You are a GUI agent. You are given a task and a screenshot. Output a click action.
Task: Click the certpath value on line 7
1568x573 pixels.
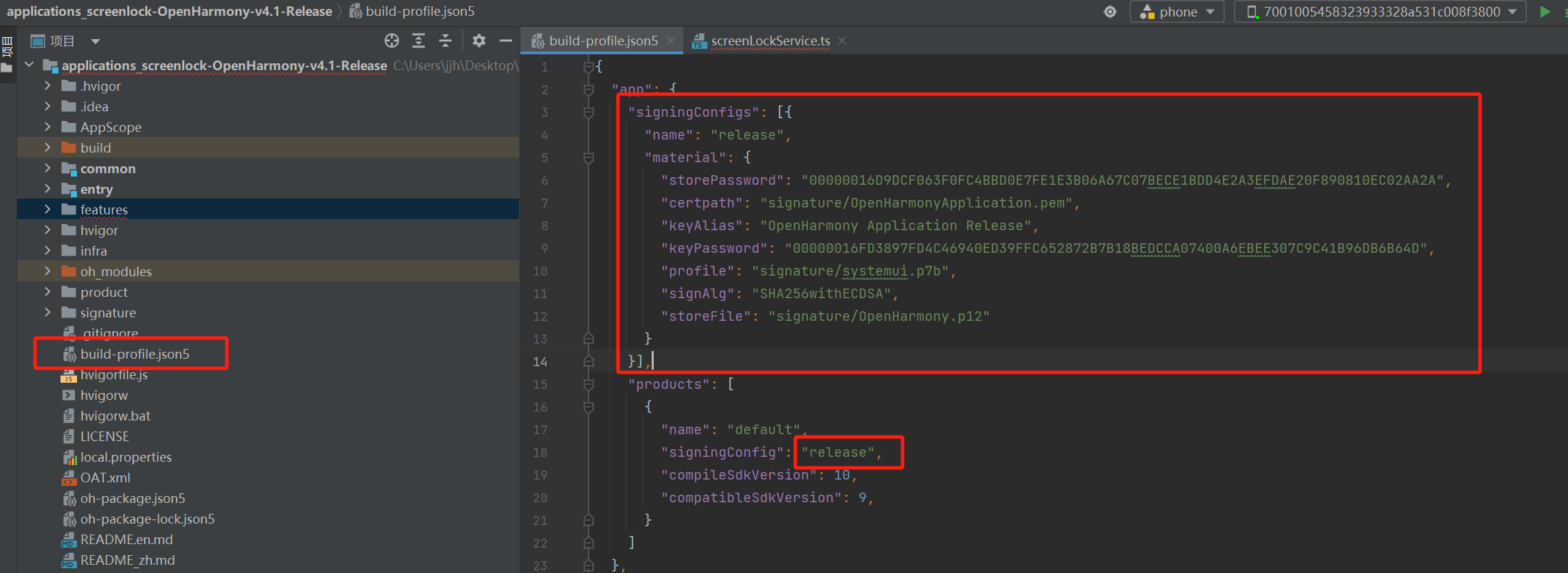[x=917, y=203]
